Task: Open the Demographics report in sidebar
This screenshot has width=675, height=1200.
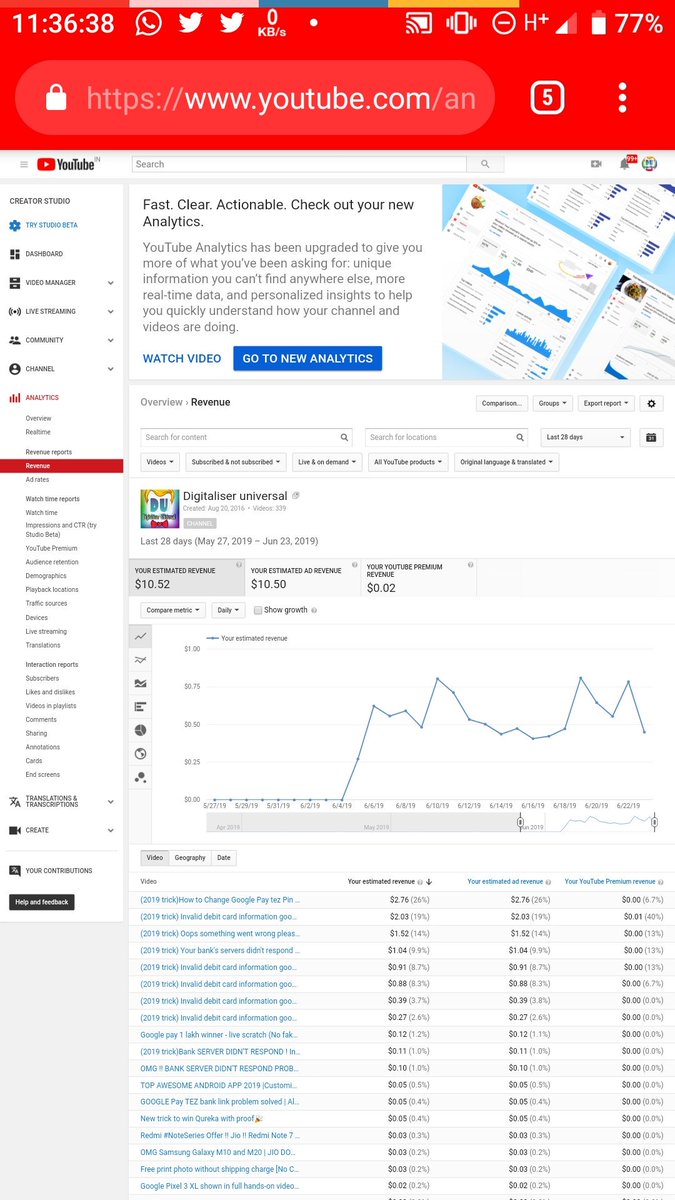Action: [x=46, y=576]
